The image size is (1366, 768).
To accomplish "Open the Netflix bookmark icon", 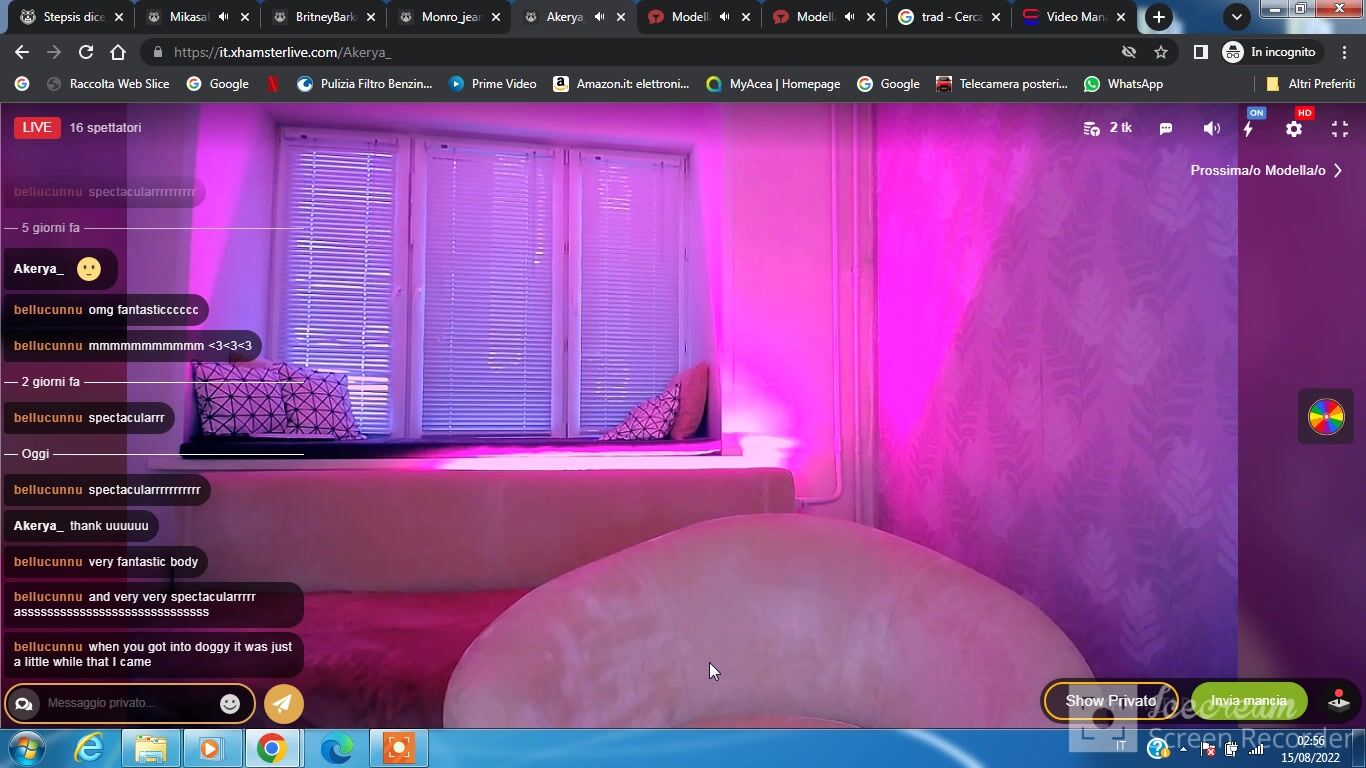I will pyautogui.click(x=272, y=84).
